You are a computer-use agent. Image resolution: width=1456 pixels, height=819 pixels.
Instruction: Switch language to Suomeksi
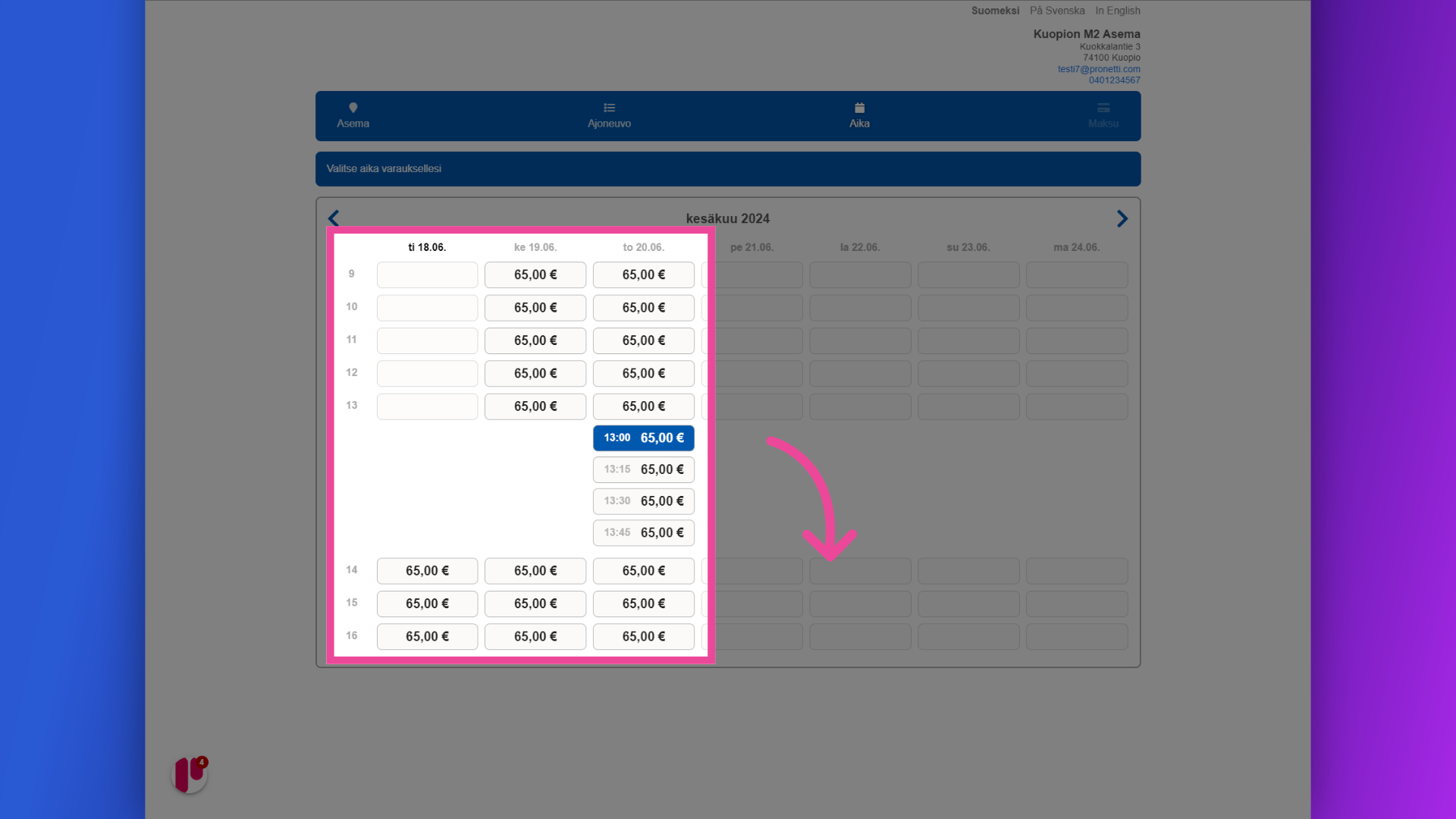(995, 11)
